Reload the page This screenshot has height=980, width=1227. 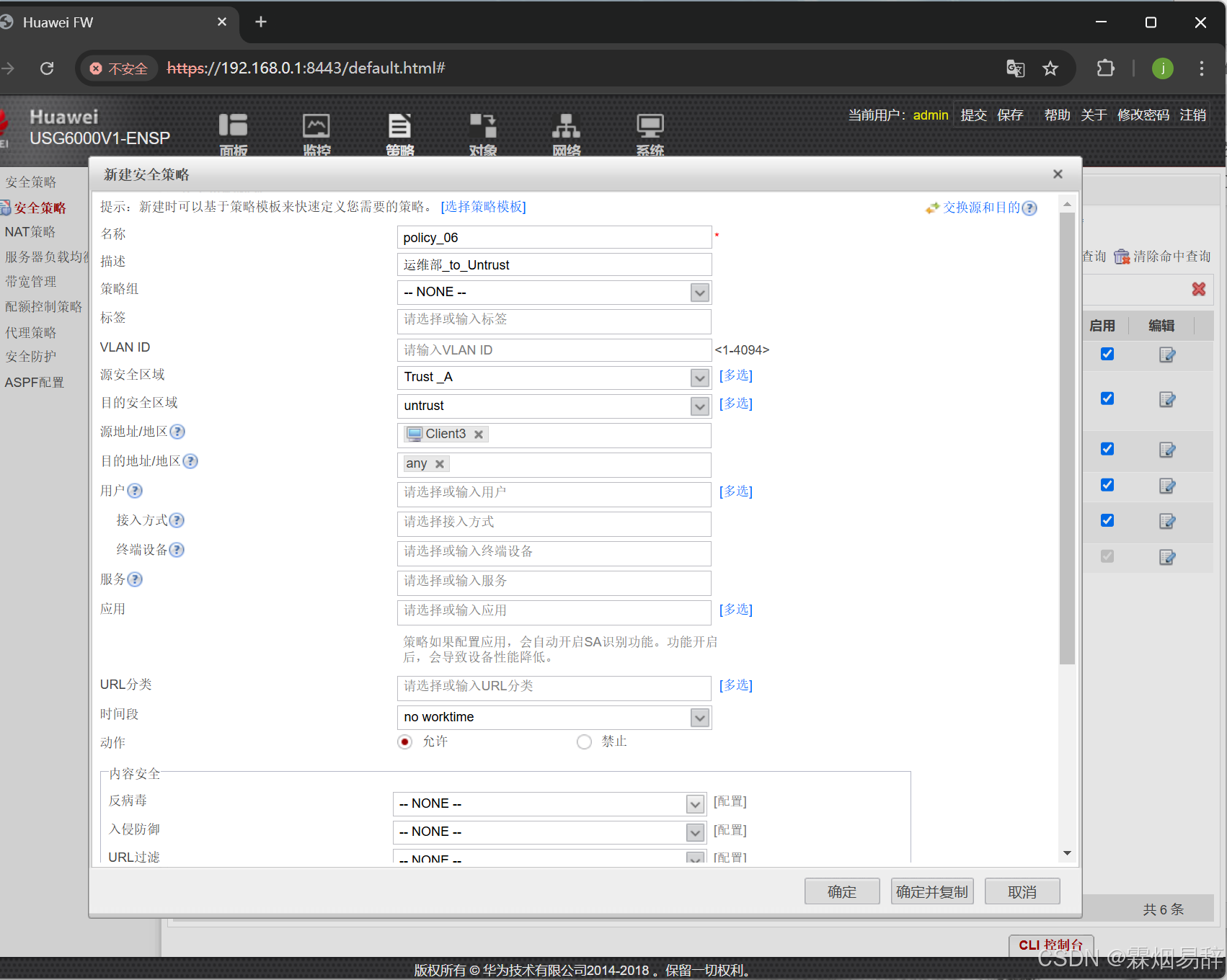(x=47, y=68)
